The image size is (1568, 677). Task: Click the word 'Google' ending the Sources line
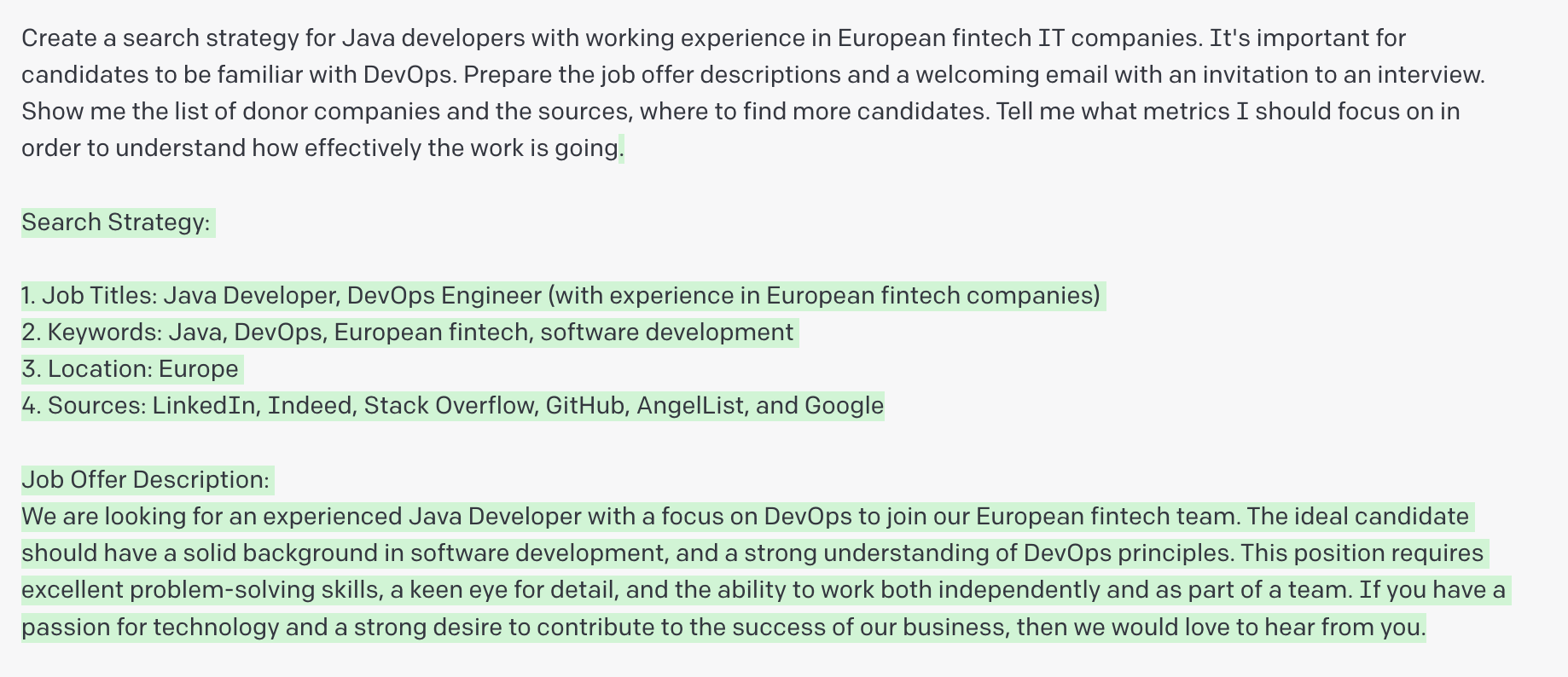(x=844, y=406)
